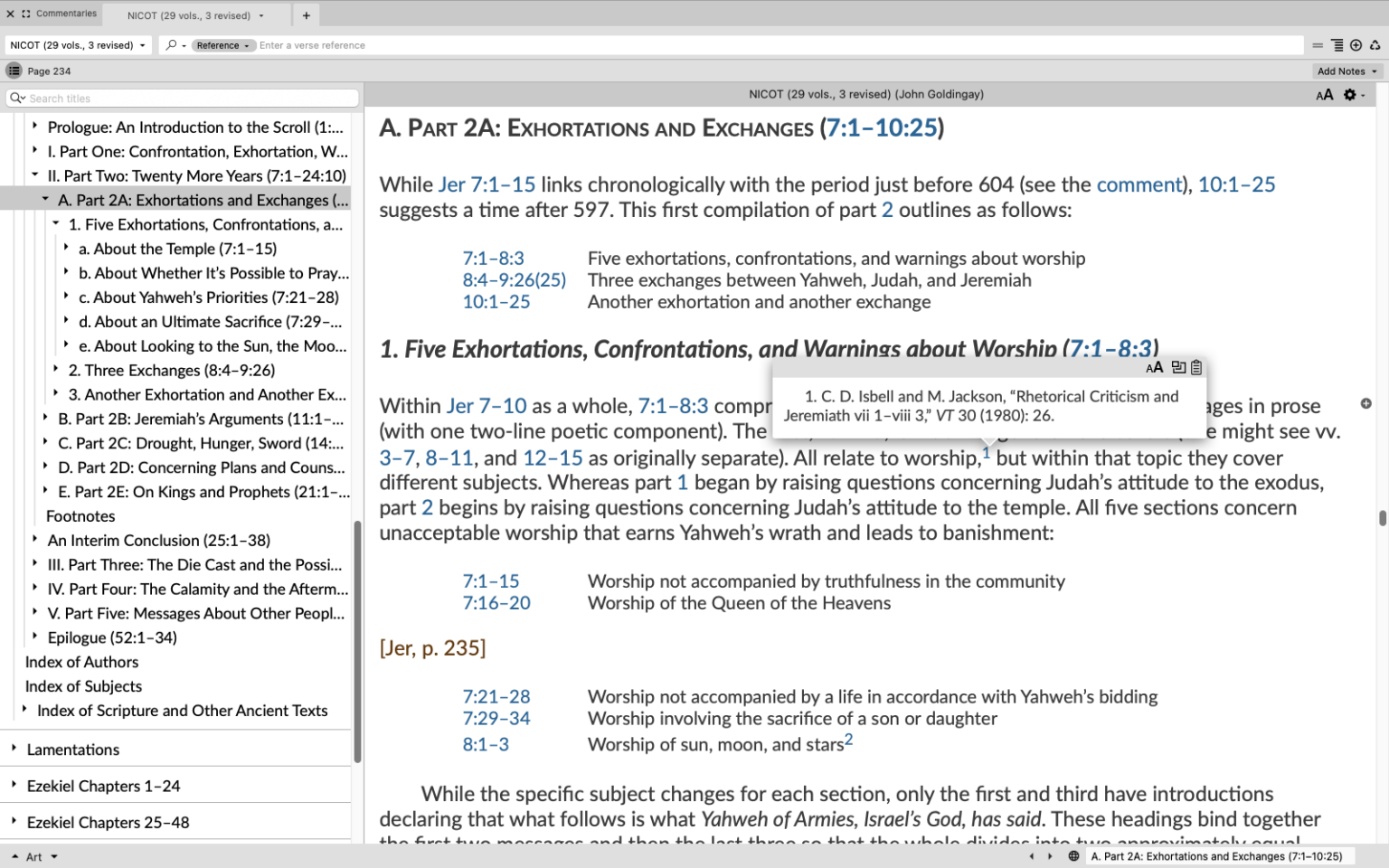
Task: Click the Search titles field
Action: pyautogui.click(x=183, y=98)
